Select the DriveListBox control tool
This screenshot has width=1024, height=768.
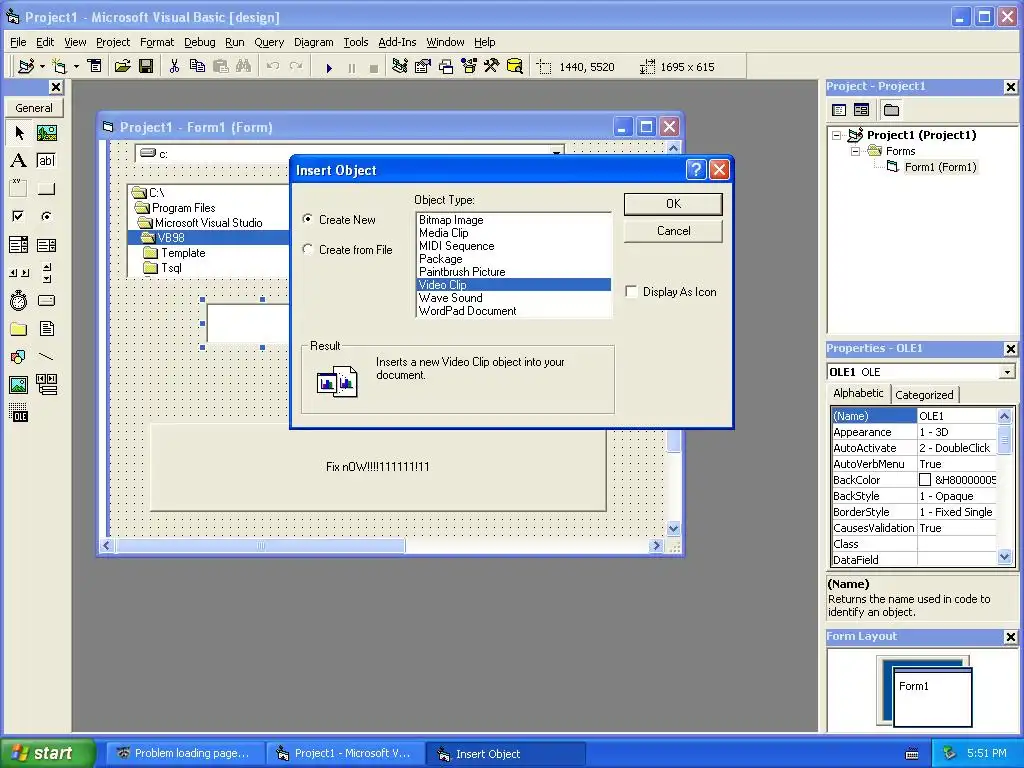pyautogui.click(x=46, y=300)
